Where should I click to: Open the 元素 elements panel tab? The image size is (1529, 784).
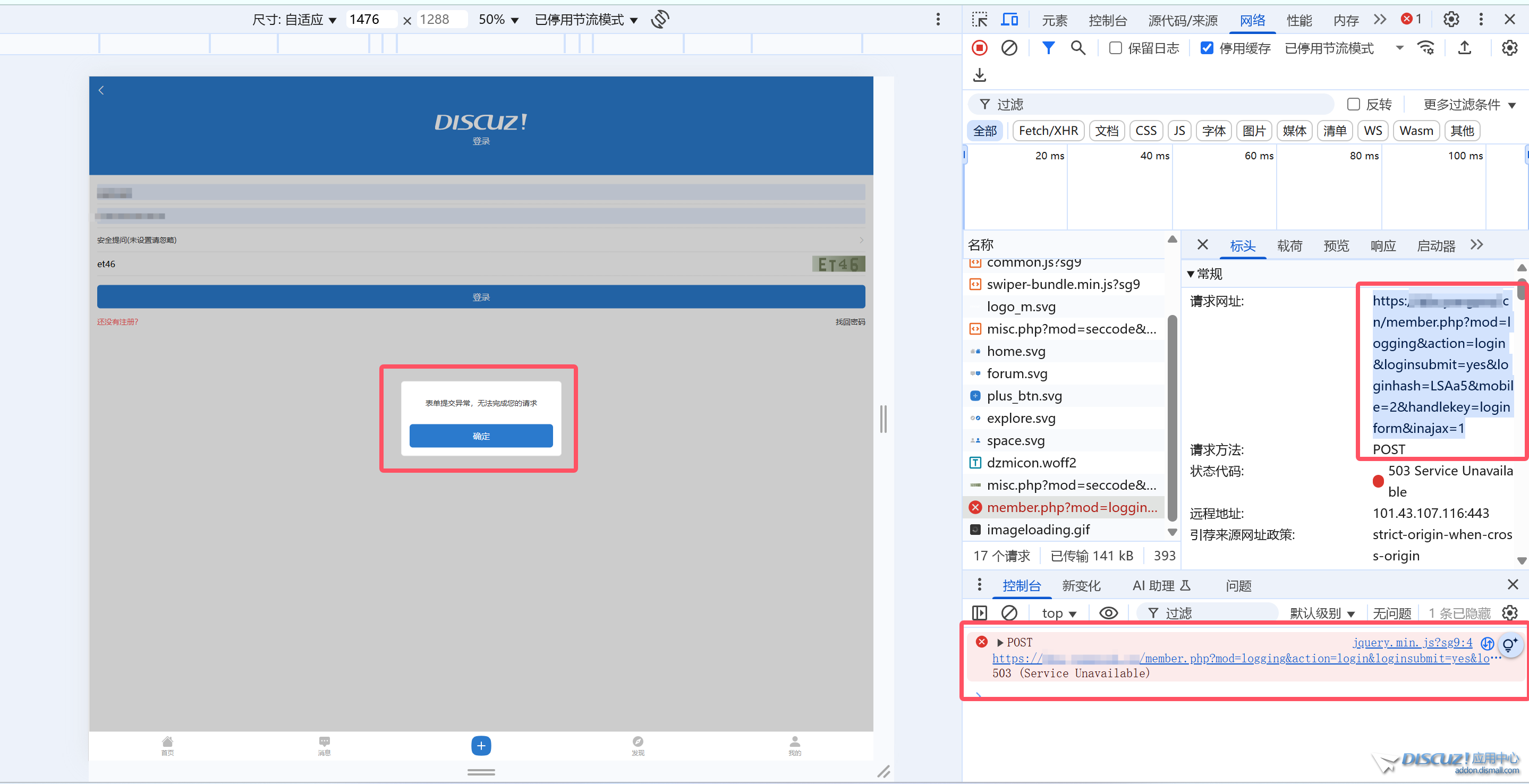pyautogui.click(x=1054, y=20)
